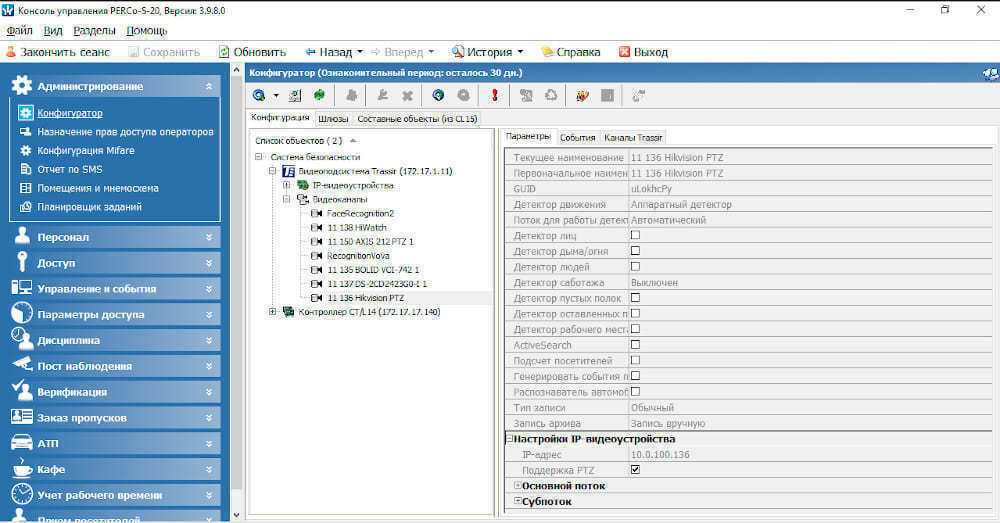
Task: Click the red exclamation mark toolbar icon
Action: (494, 96)
